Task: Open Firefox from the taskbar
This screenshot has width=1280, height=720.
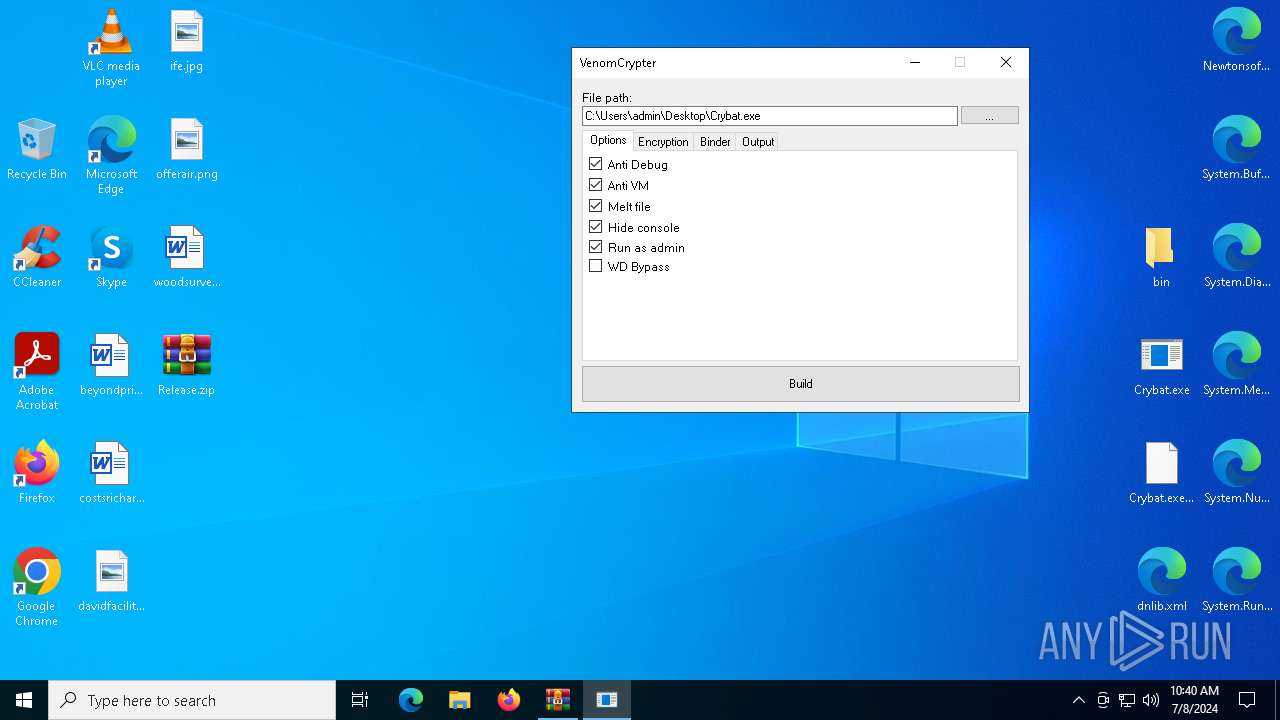Action: tap(509, 700)
